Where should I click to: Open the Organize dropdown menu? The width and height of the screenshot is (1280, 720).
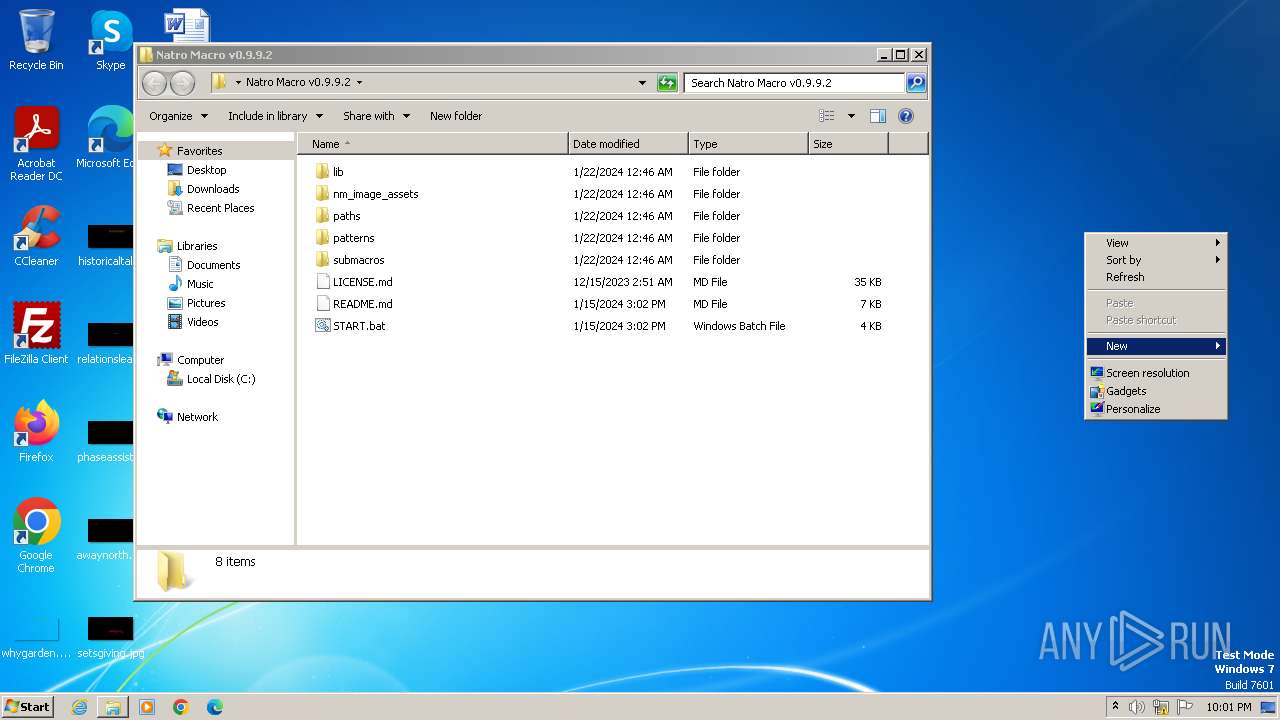coord(179,116)
